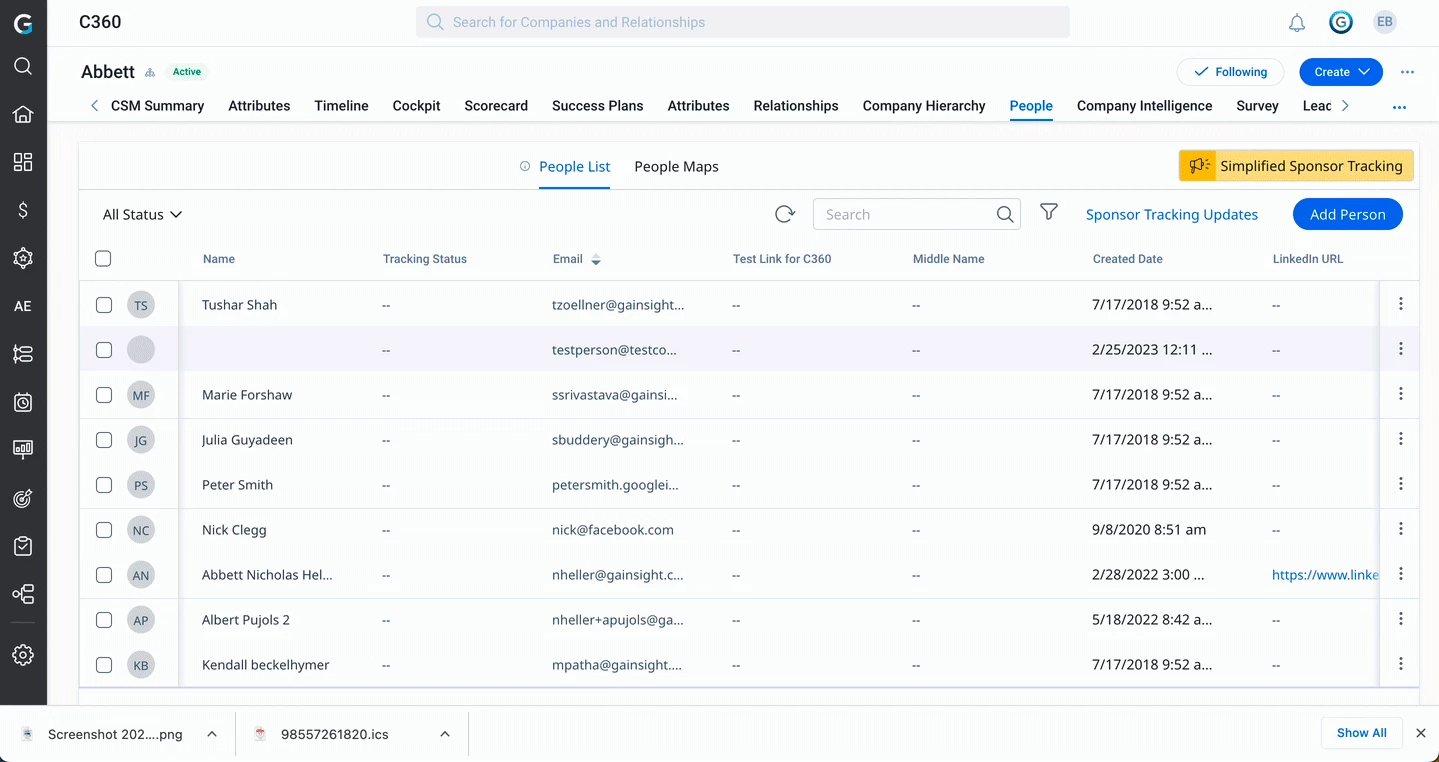Select the Kendall beckelhymer row checkbox
This screenshot has width=1439, height=762.
tap(104, 665)
